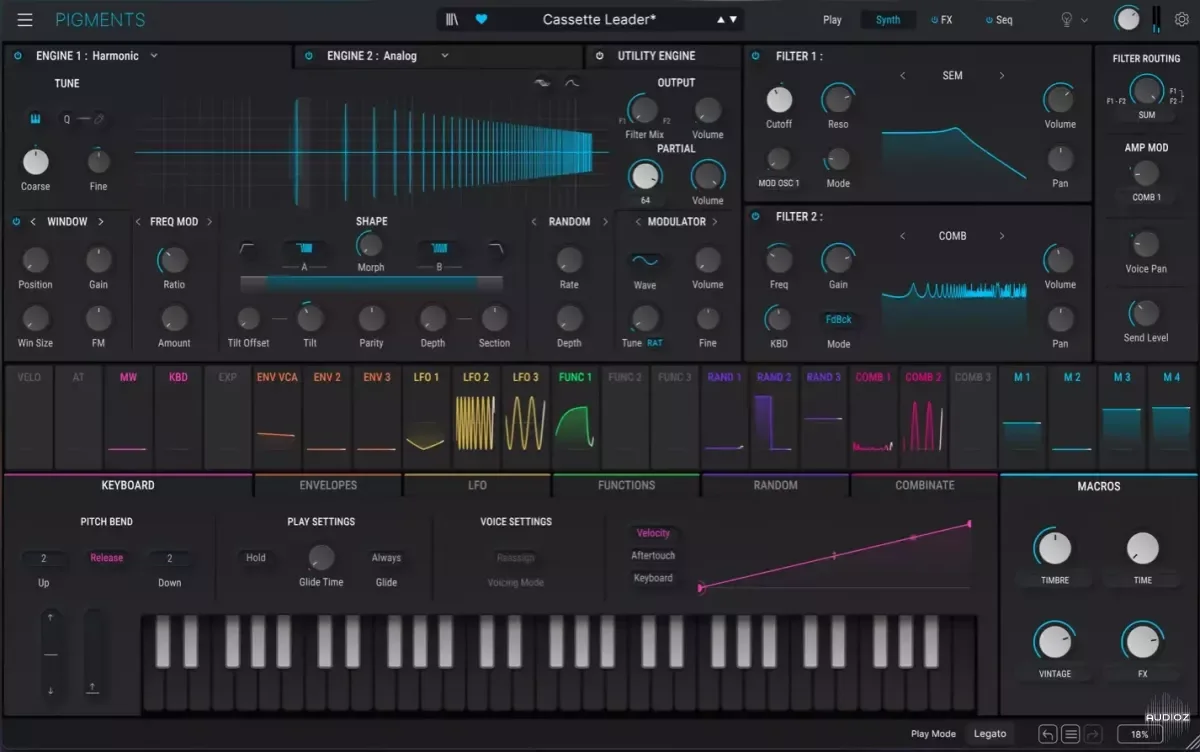
Task: Toggle Filter 2 power button
Action: click(x=757, y=216)
